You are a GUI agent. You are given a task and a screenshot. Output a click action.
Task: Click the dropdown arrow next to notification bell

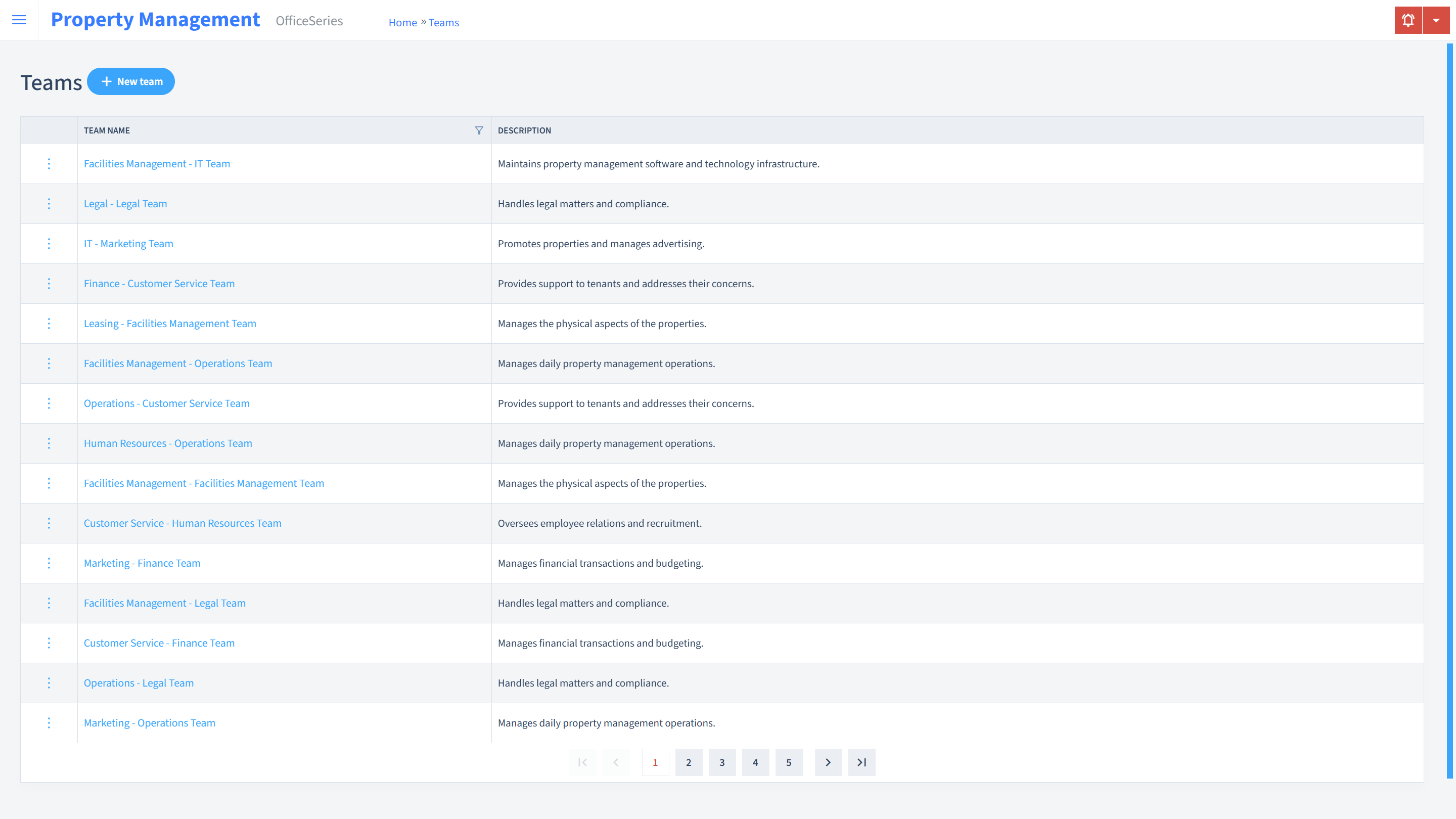(x=1436, y=20)
